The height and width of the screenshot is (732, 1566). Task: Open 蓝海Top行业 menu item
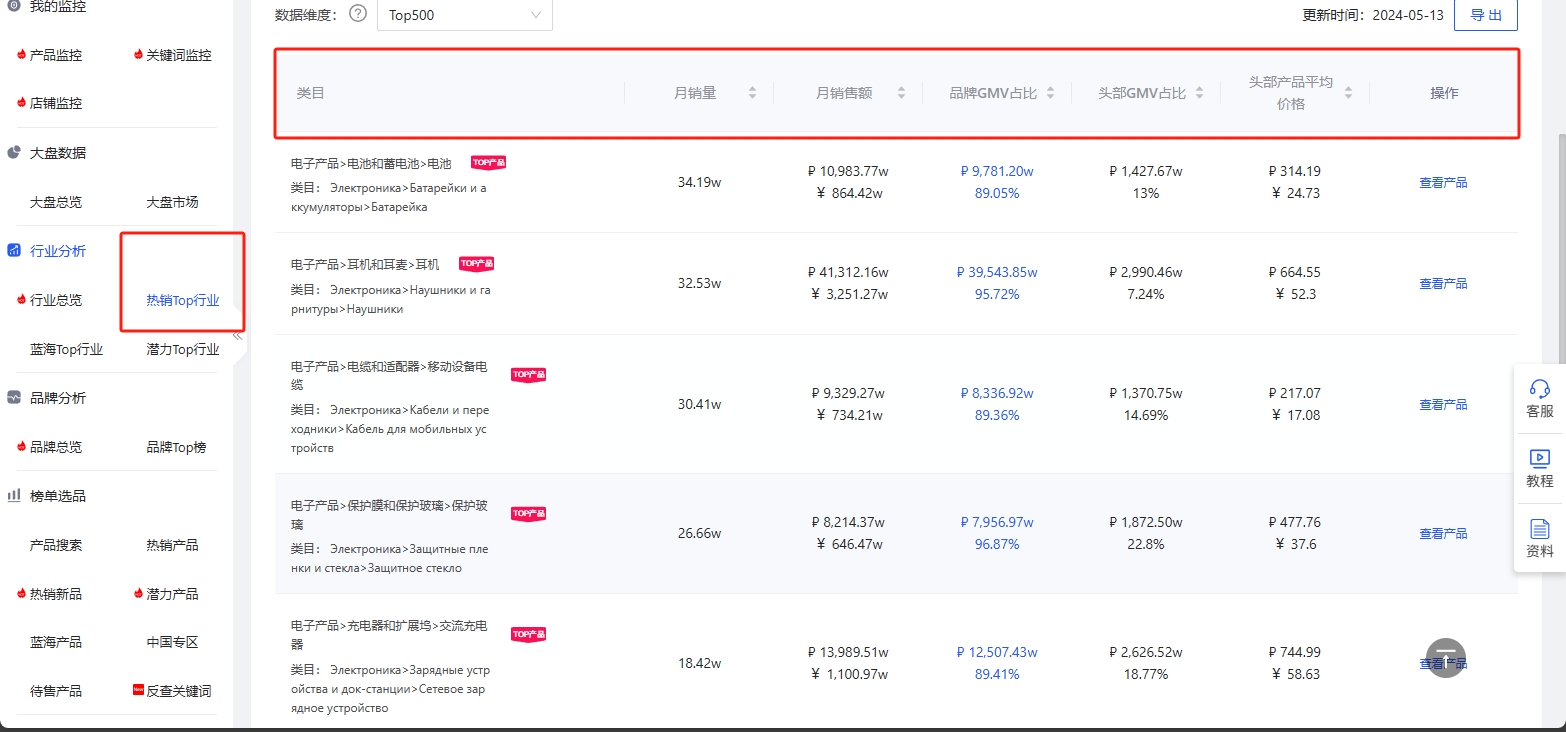(x=66, y=349)
